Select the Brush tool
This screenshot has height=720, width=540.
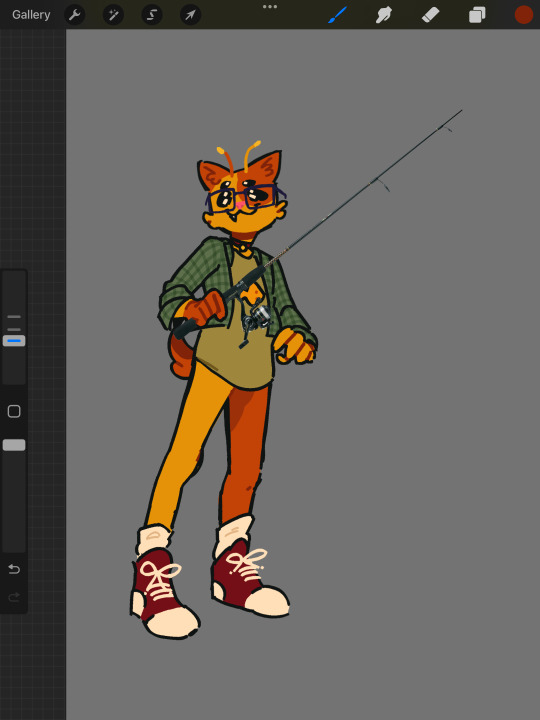click(x=338, y=15)
